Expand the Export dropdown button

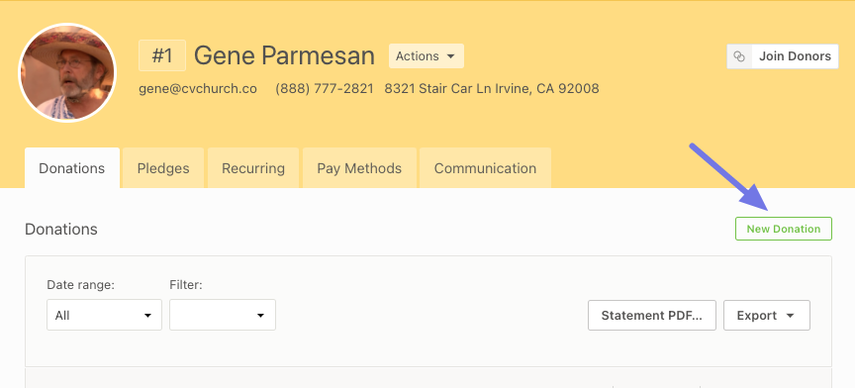tap(767, 316)
